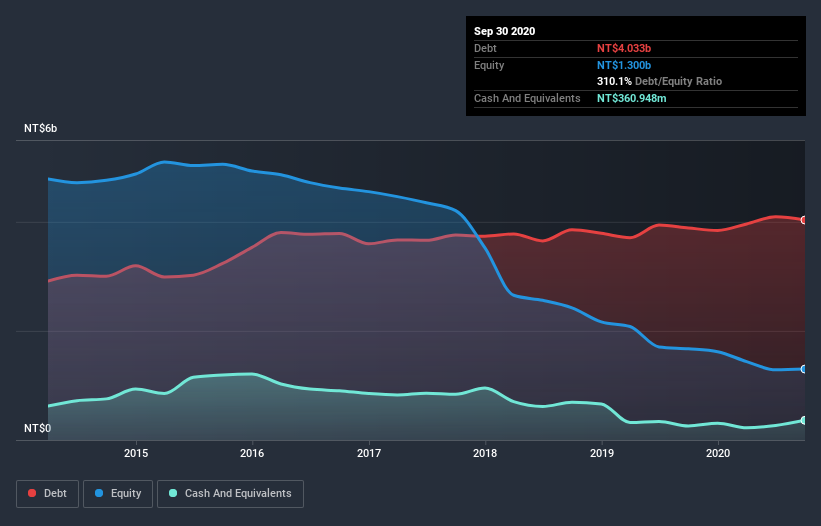
Task: Click the NT$4.033b debt value
Action: (624, 48)
